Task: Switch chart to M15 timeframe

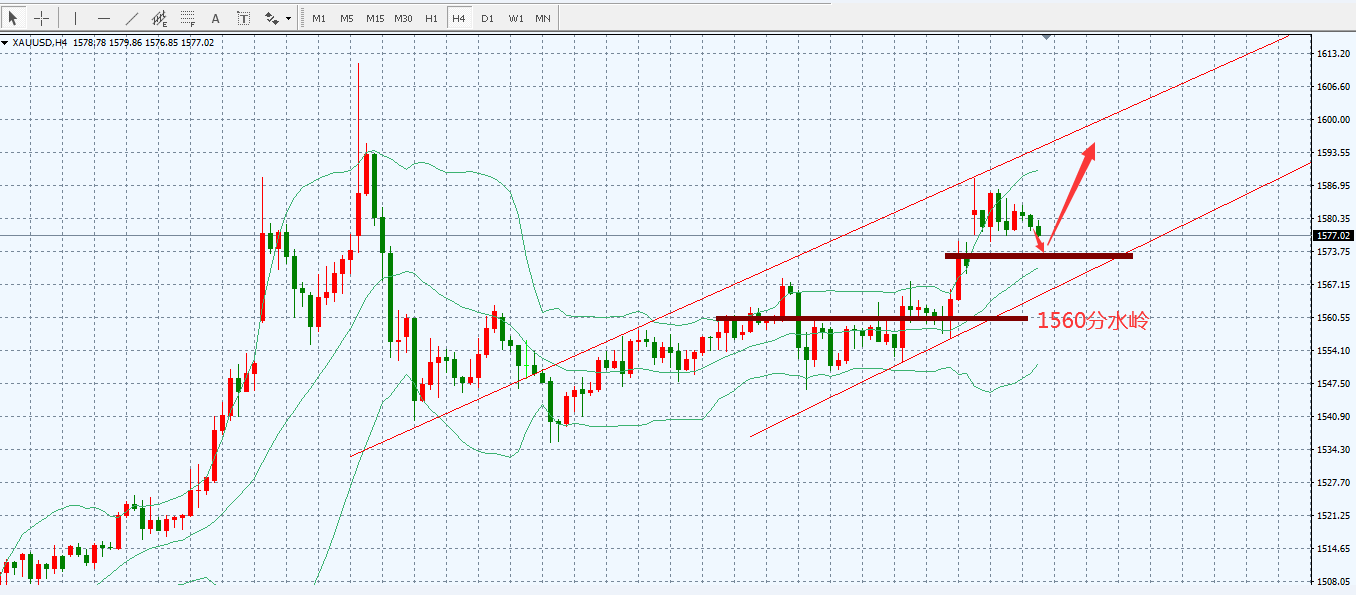Action: [x=375, y=18]
